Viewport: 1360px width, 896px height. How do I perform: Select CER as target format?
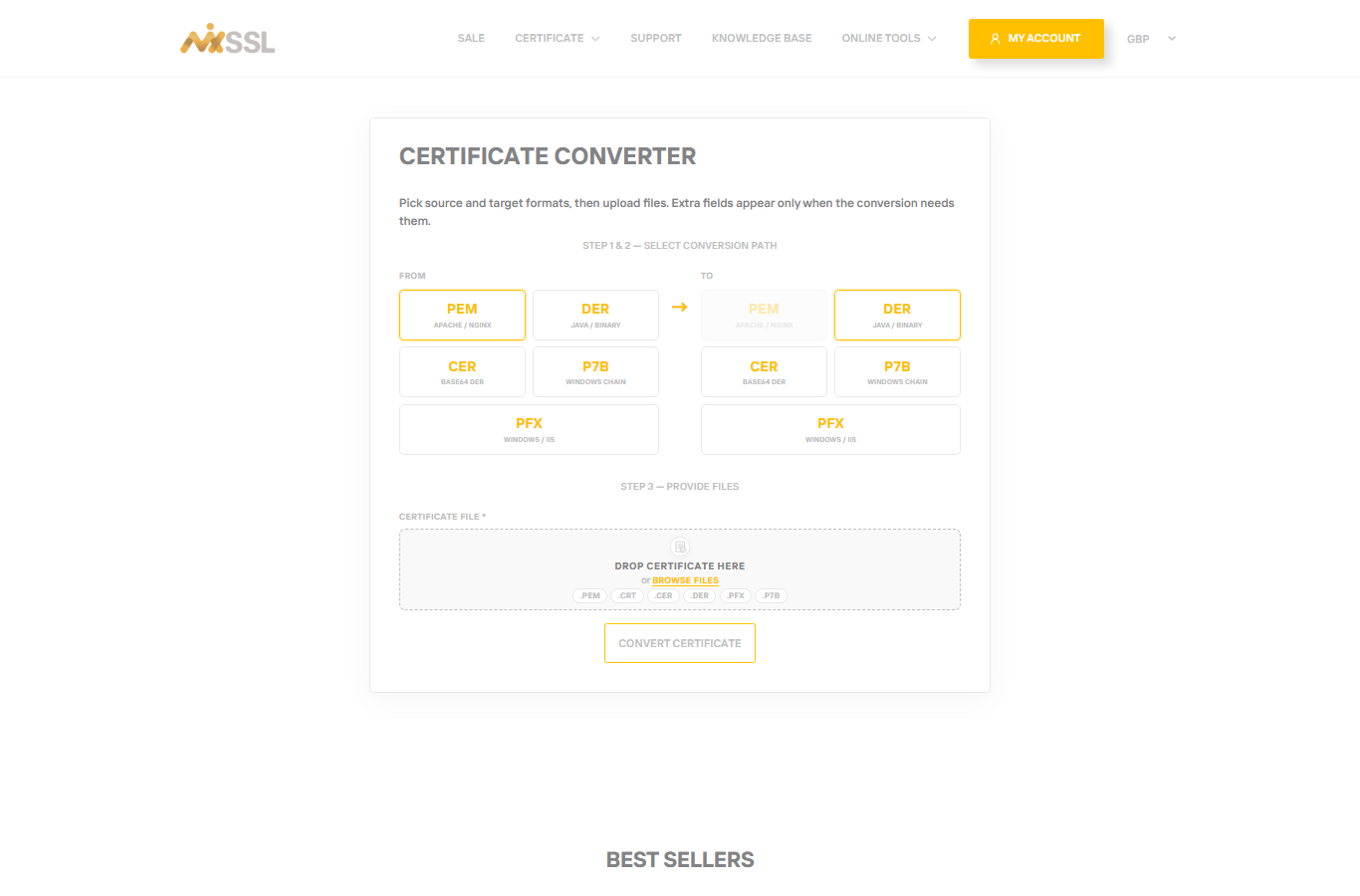pyautogui.click(x=764, y=372)
